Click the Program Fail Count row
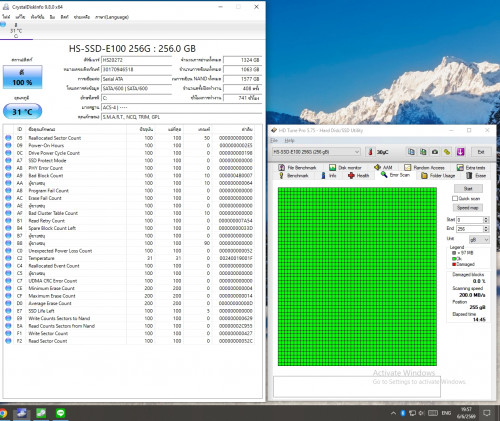 click(129, 191)
